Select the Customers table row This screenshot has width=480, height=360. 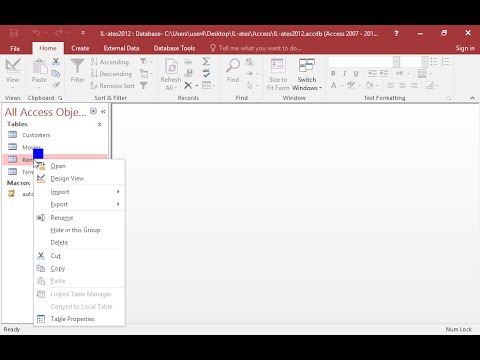click(55, 135)
